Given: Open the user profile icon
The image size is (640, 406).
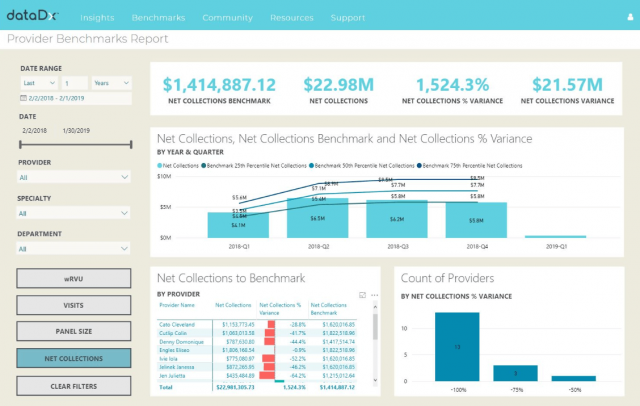Looking at the screenshot, I should [x=629, y=17].
